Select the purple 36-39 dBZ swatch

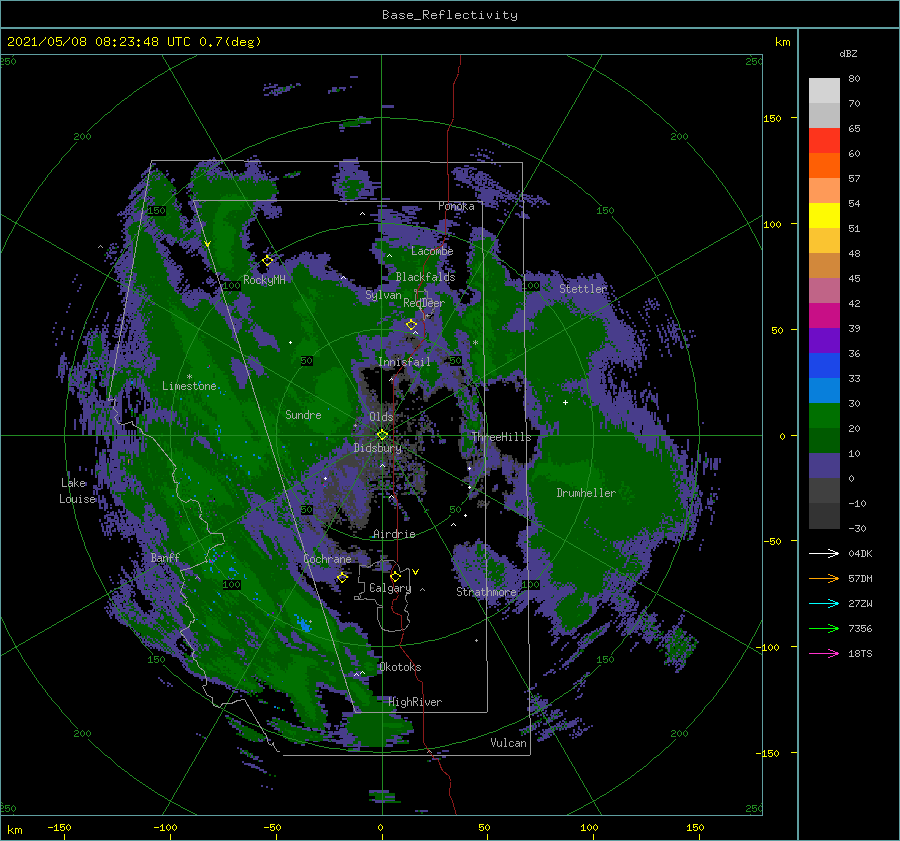point(824,340)
